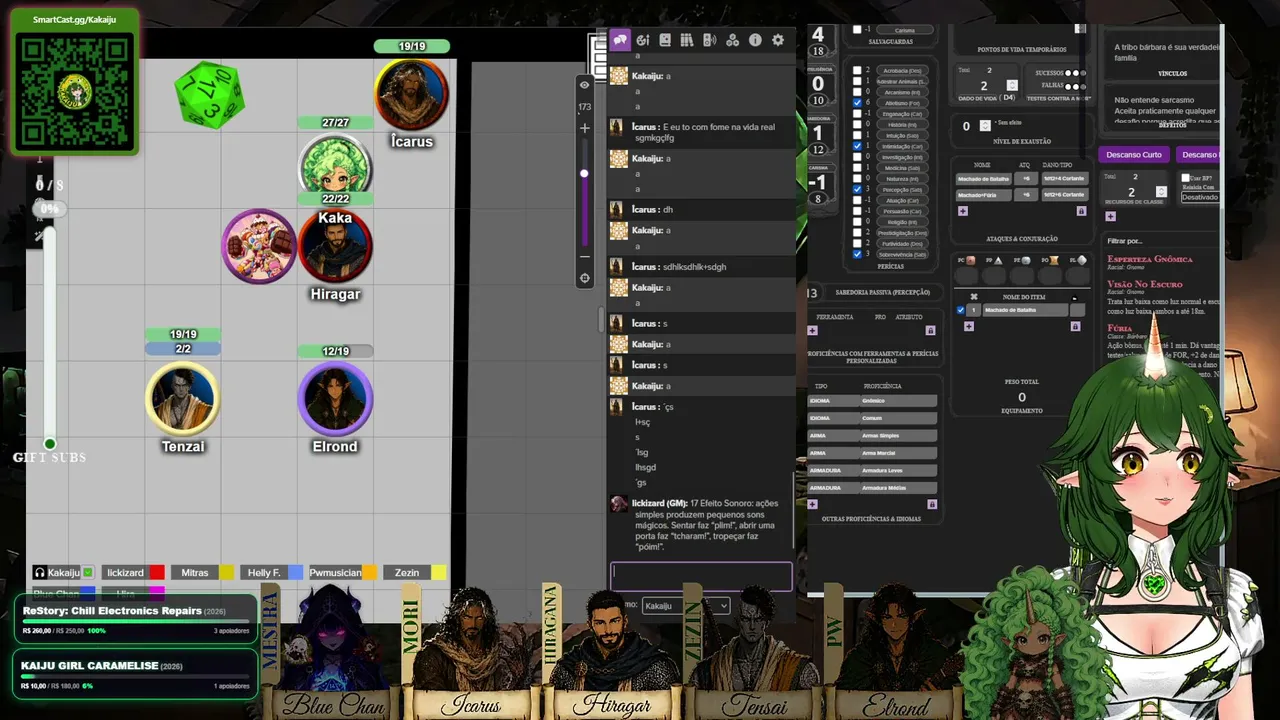Click lickizard's red player color swatch
The width and height of the screenshot is (1280, 720).
coord(157,573)
